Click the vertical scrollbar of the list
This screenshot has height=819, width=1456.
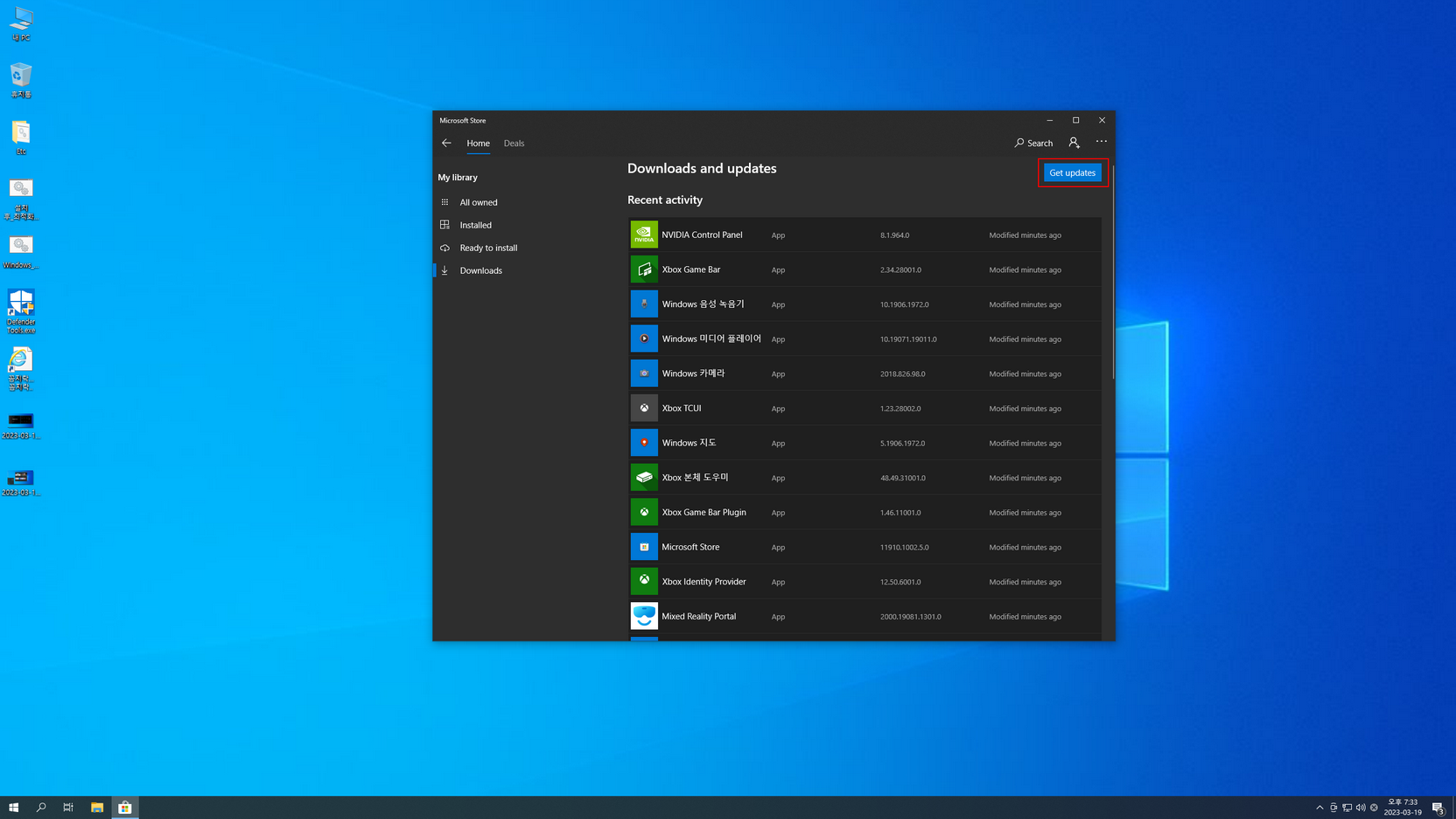(x=1113, y=271)
